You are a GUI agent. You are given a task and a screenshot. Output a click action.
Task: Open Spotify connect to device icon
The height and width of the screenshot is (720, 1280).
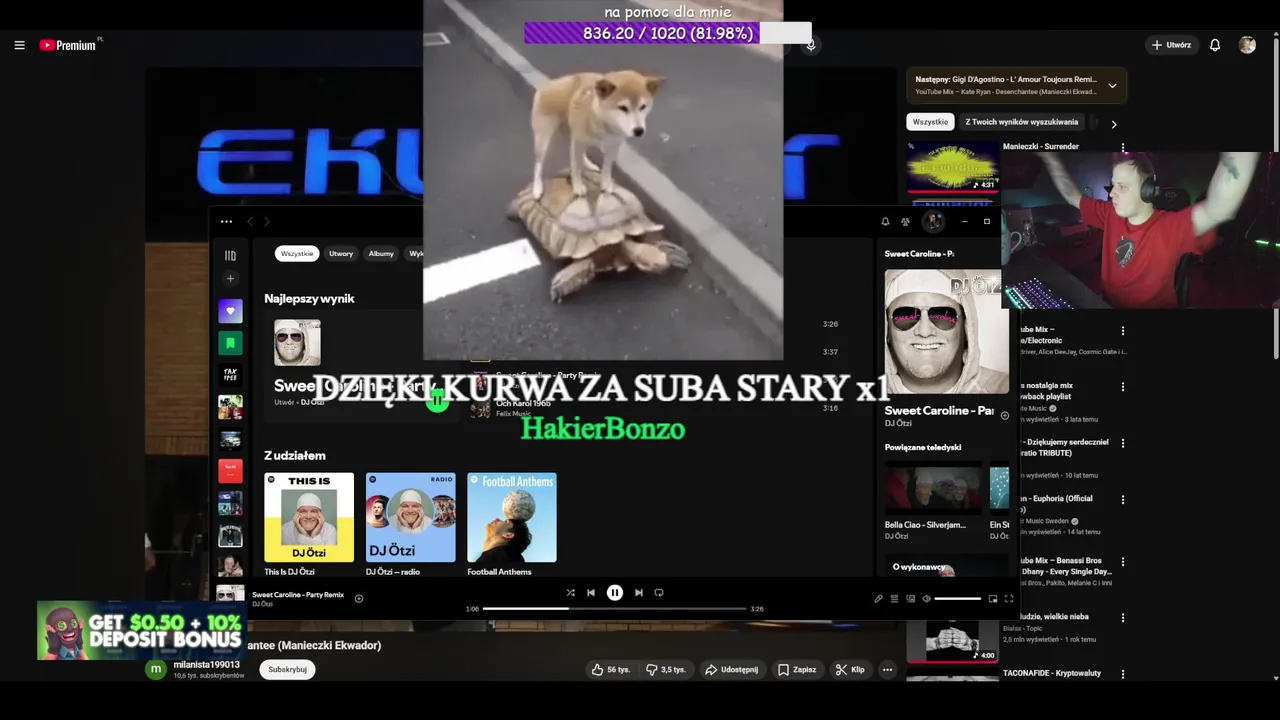coord(910,599)
